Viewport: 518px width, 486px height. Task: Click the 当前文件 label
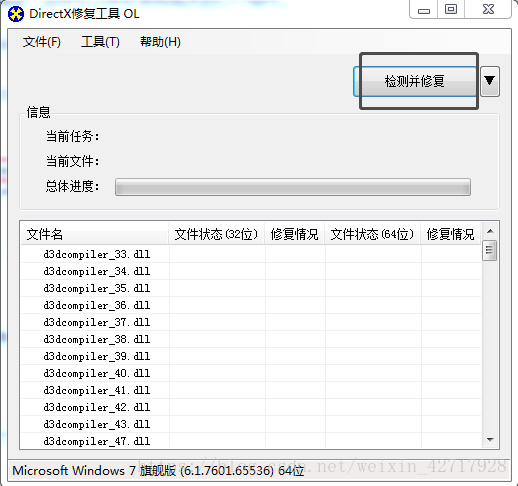coord(72,161)
